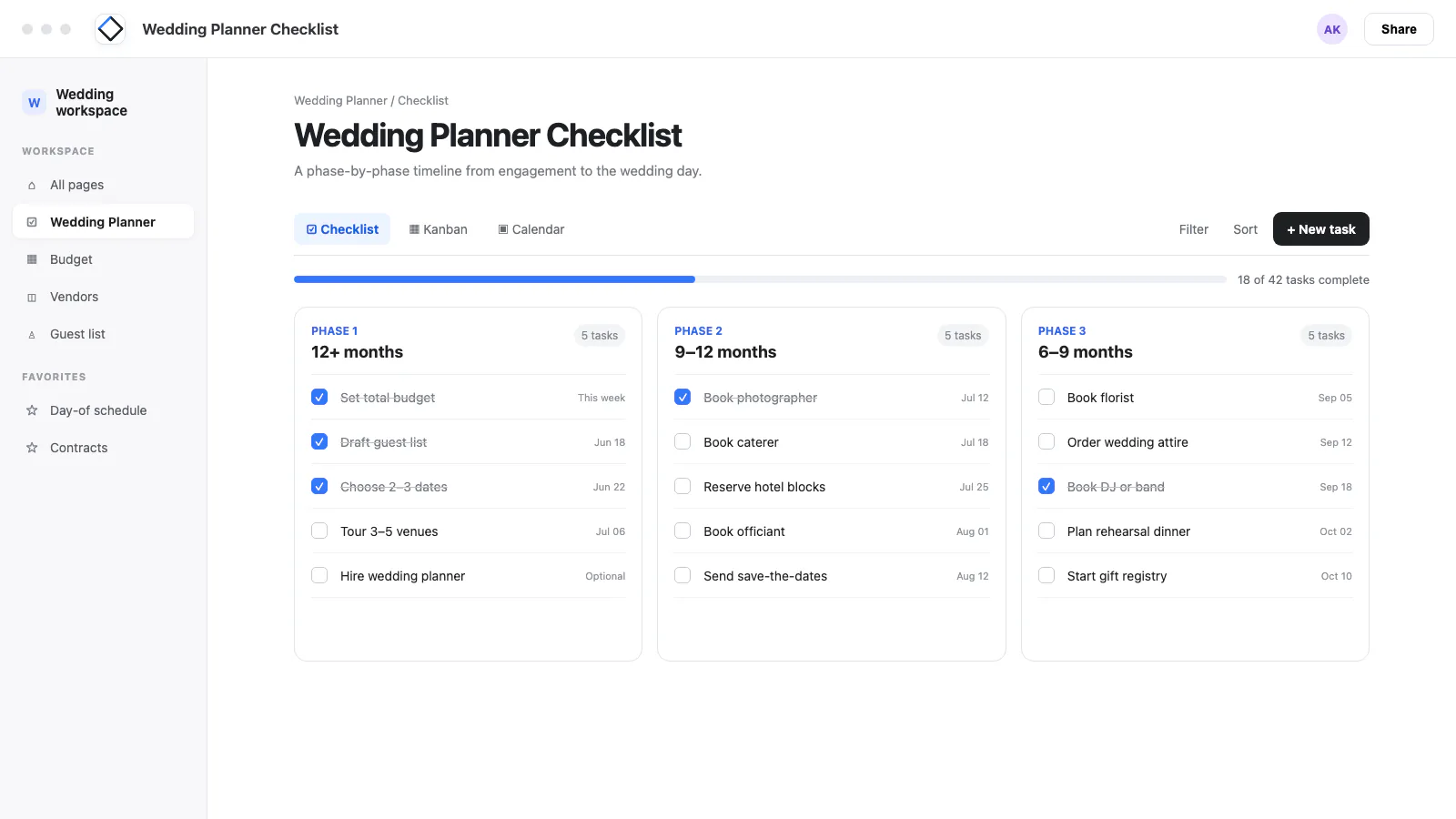Click the Share button
Screen dimensions: 1456x819
pyautogui.click(x=1399, y=29)
